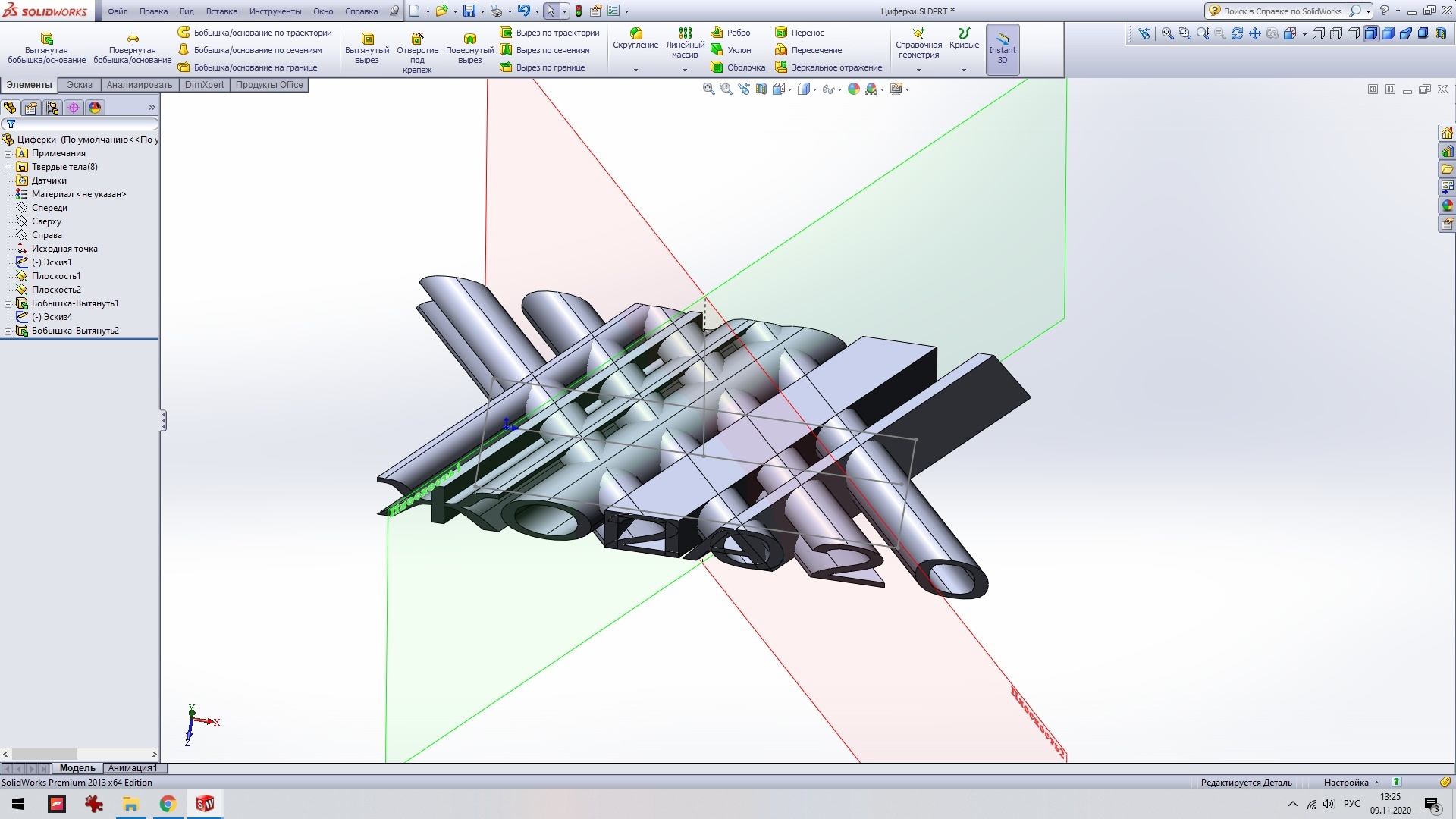Choose Бобышка/основание по траектории tool
Viewport: 1456px width, 819px height.
click(255, 33)
